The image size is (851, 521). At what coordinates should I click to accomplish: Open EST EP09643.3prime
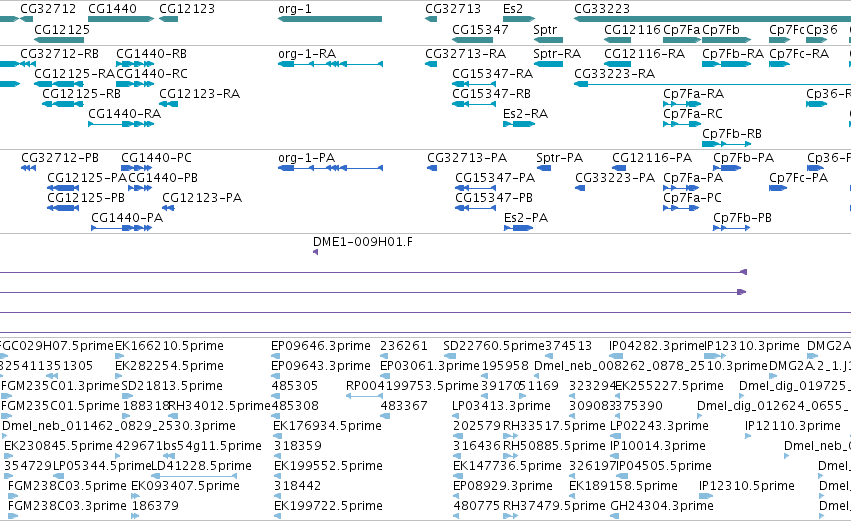click(x=321, y=366)
